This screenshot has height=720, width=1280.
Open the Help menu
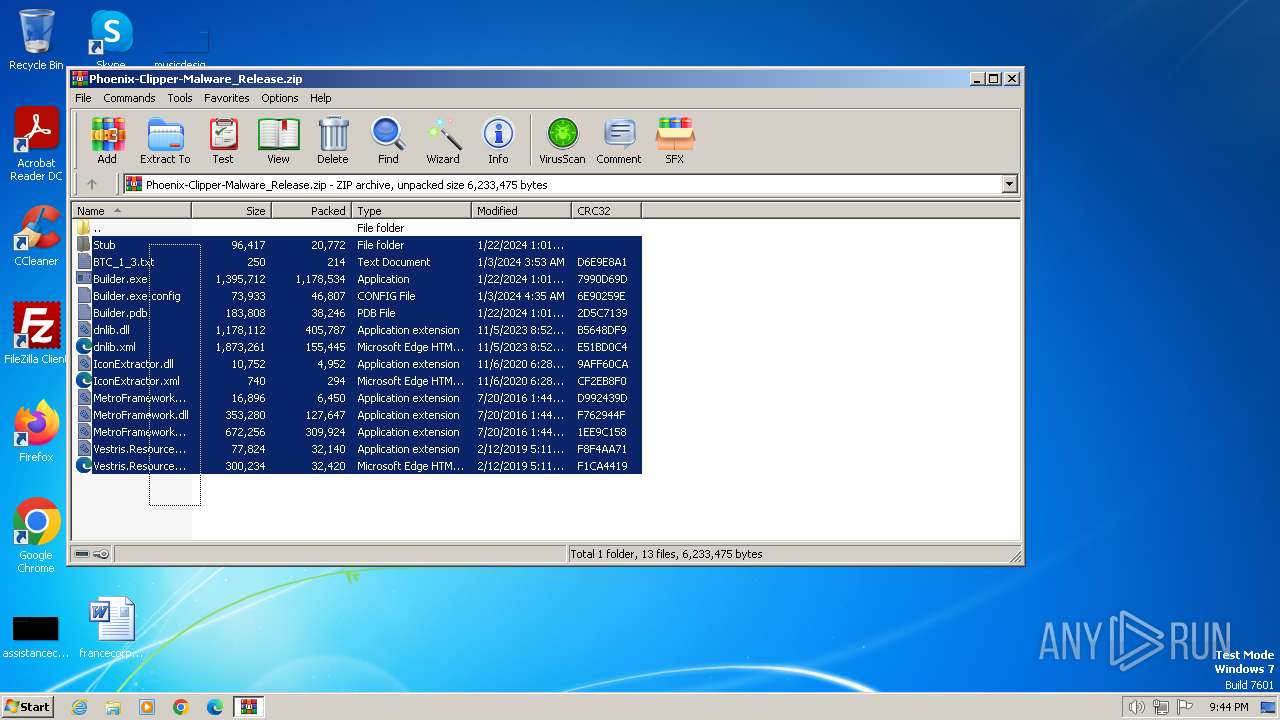320,98
